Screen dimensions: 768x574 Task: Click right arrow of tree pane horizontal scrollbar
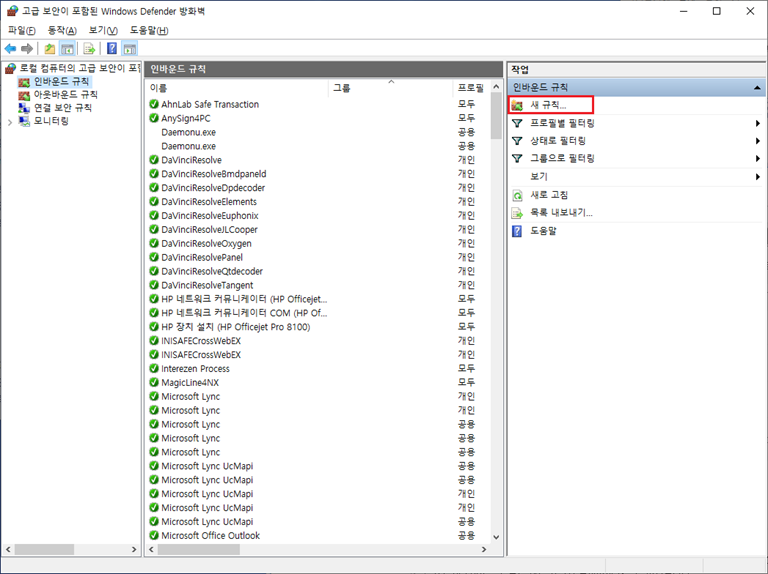click(x=134, y=550)
